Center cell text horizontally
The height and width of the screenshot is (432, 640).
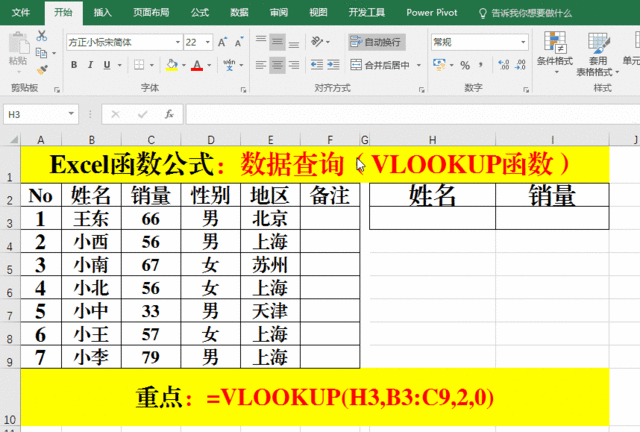[x=278, y=65]
